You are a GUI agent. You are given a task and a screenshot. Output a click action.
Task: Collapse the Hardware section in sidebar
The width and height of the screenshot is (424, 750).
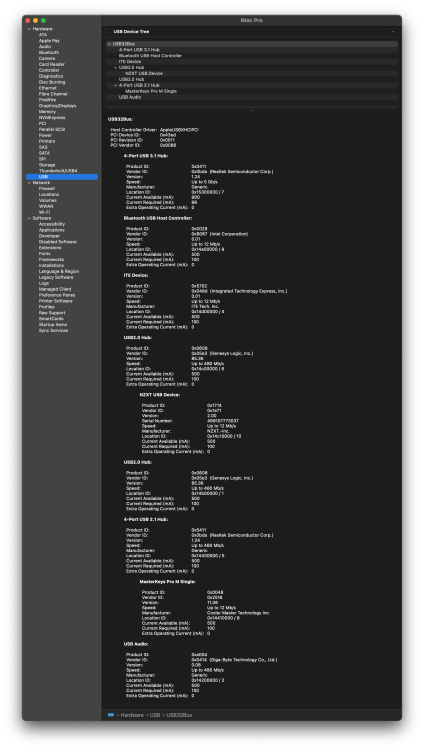pos(29,29)
